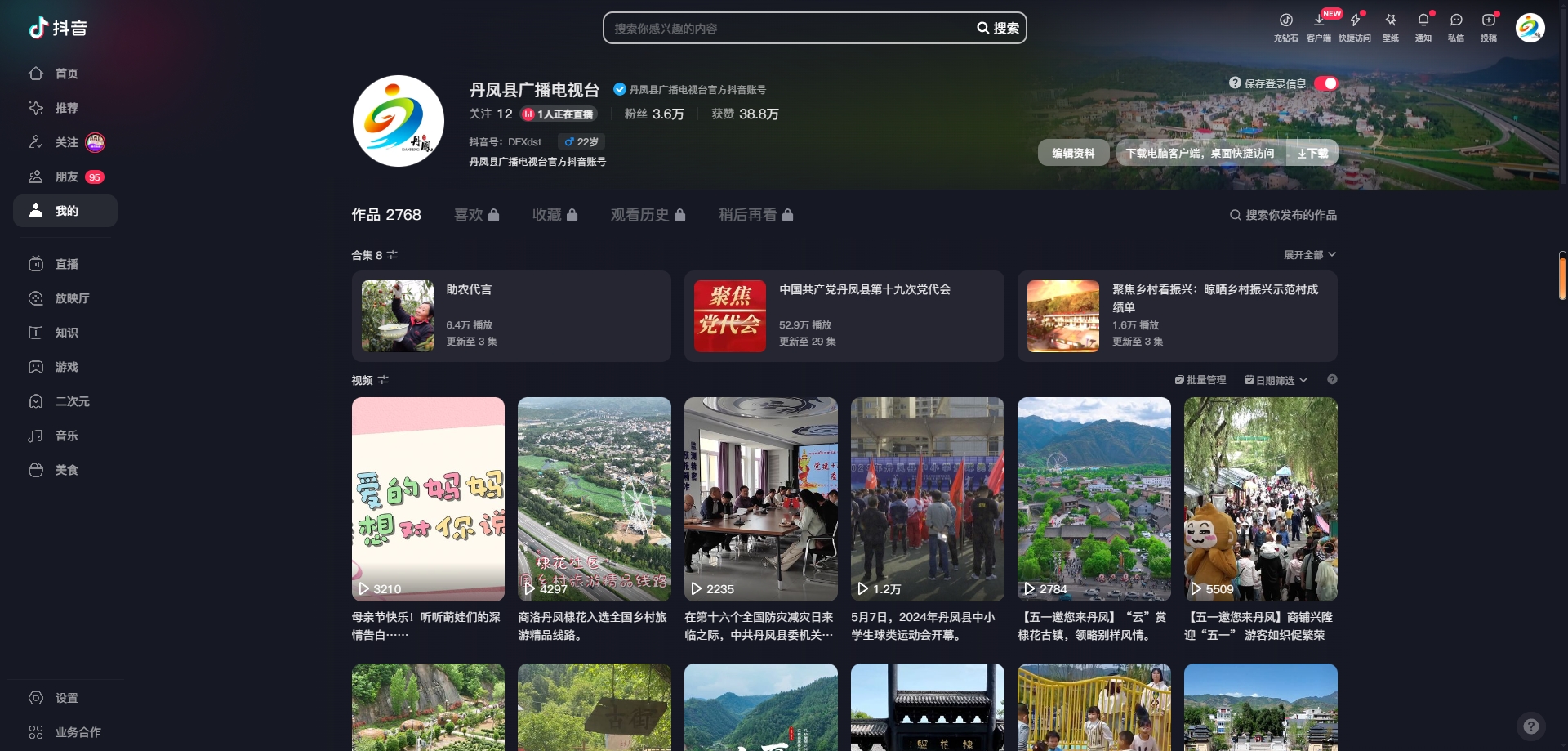This screenshot has width=1568, height=751.
Task: Select the 观看历史 tab
Action: tap(648, 215)
